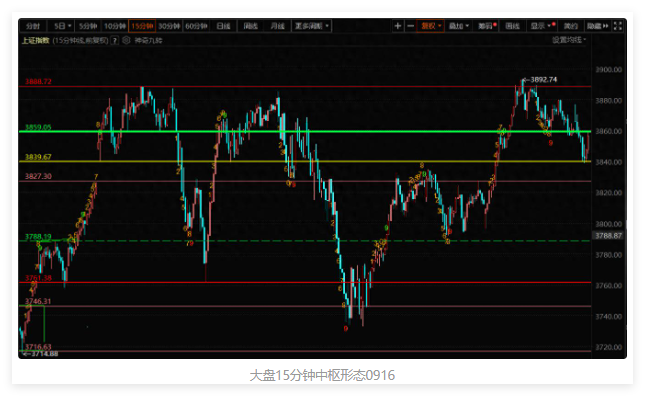
Task: Click the question mark help icon
Action: coord(115,40)
